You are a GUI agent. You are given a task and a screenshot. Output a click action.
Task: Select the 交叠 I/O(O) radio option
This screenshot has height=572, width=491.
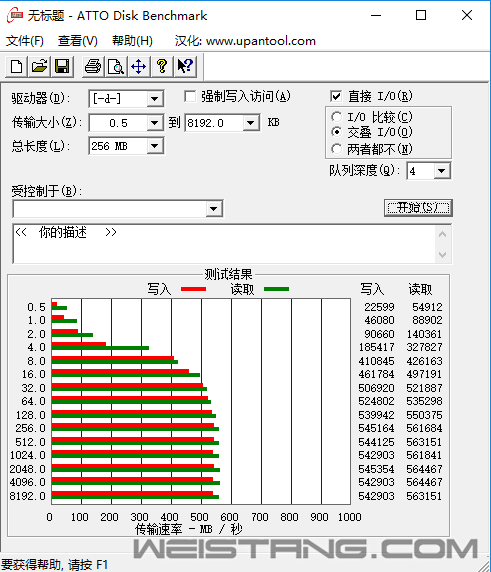click(336, 132)
